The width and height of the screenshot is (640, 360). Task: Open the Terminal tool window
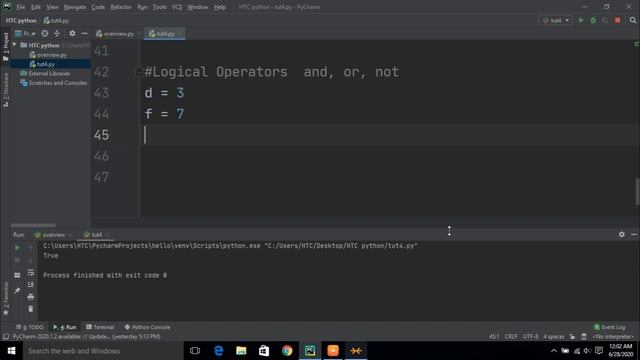(100, 327)
